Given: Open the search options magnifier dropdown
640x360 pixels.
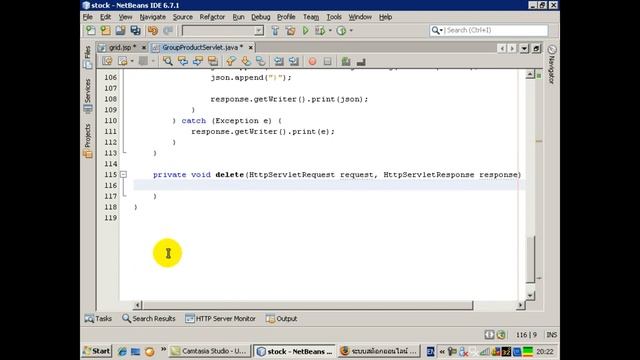Looking at the screenshot, I should pyautogui.click(x=437, y=30).
